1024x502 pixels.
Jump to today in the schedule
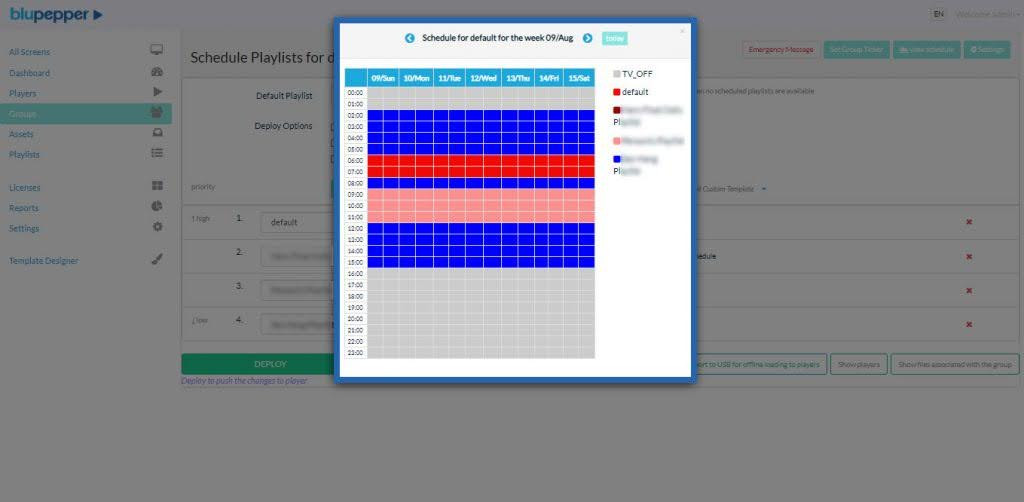[615, 38]
